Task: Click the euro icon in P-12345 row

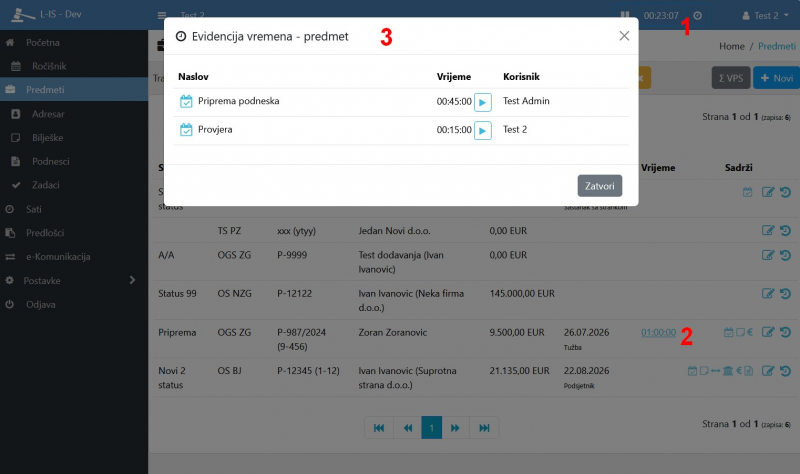Action: coord(739,371)
